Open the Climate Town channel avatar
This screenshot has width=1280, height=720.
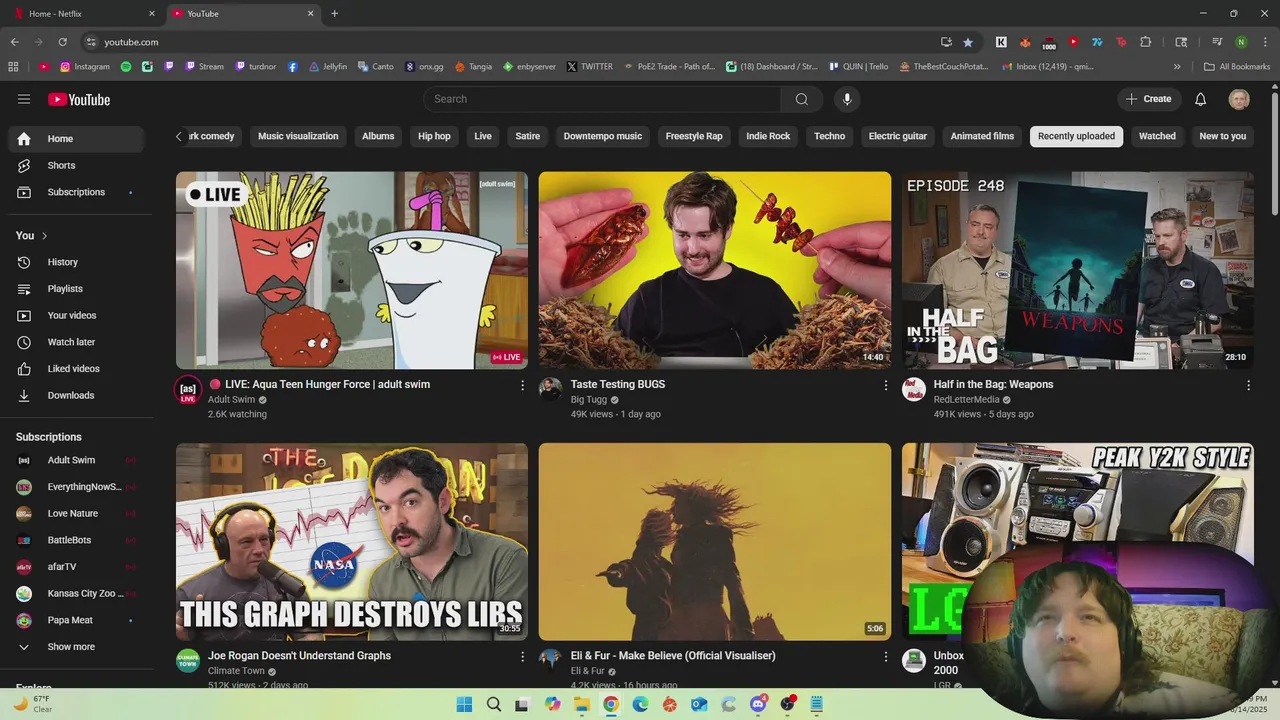click(188, 661)
